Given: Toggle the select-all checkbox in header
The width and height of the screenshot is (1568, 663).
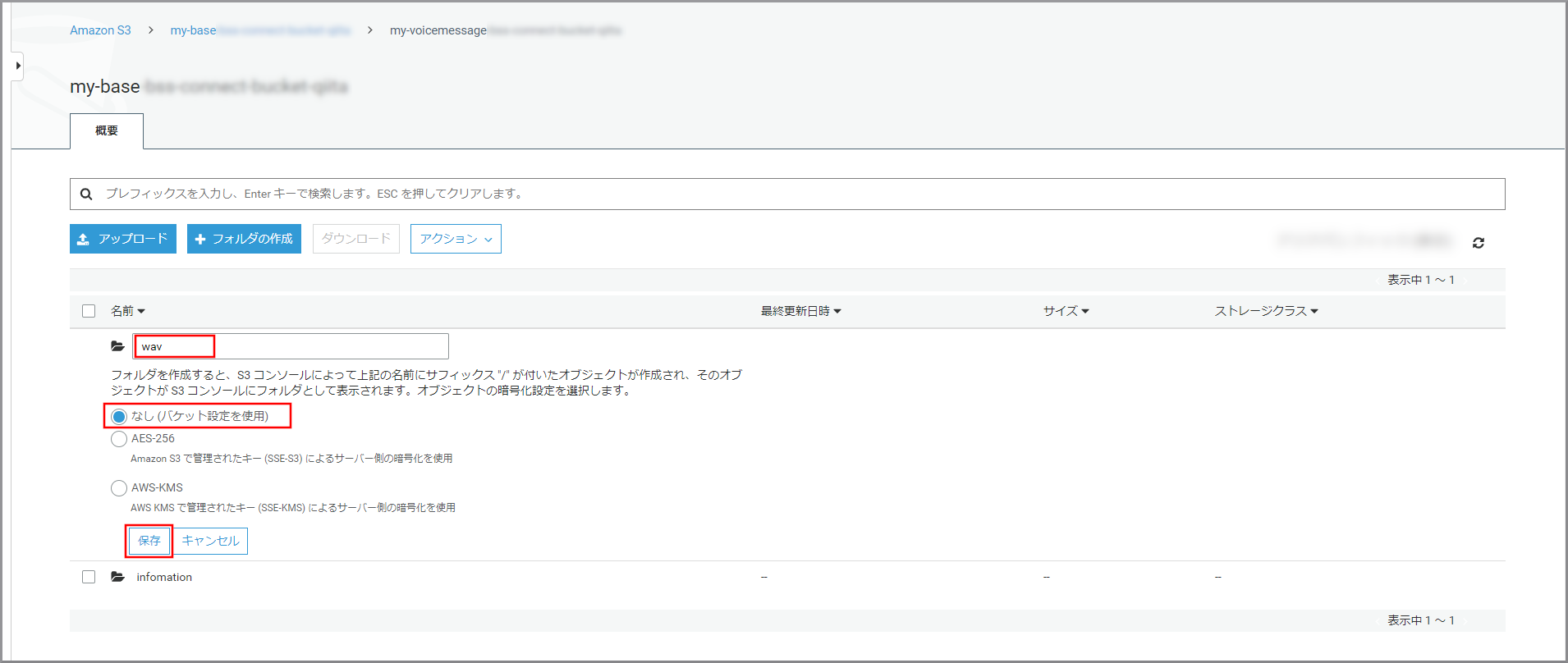Looking at the screenshot, I should click(89, 311).
